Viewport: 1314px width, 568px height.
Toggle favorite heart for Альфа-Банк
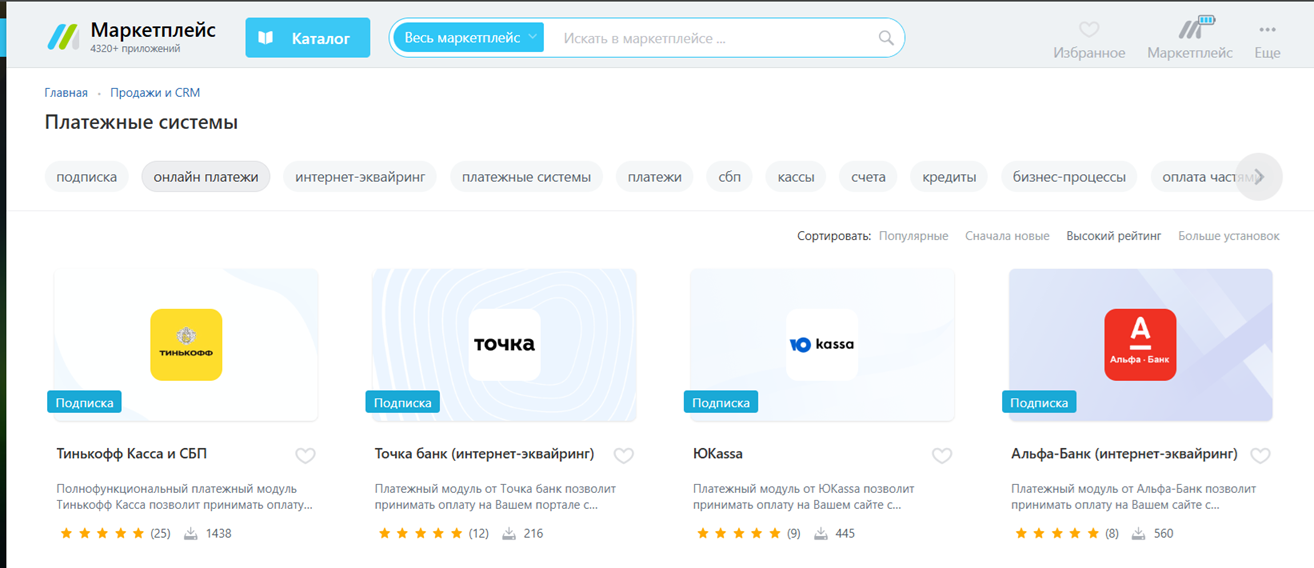coord(1260,456)
